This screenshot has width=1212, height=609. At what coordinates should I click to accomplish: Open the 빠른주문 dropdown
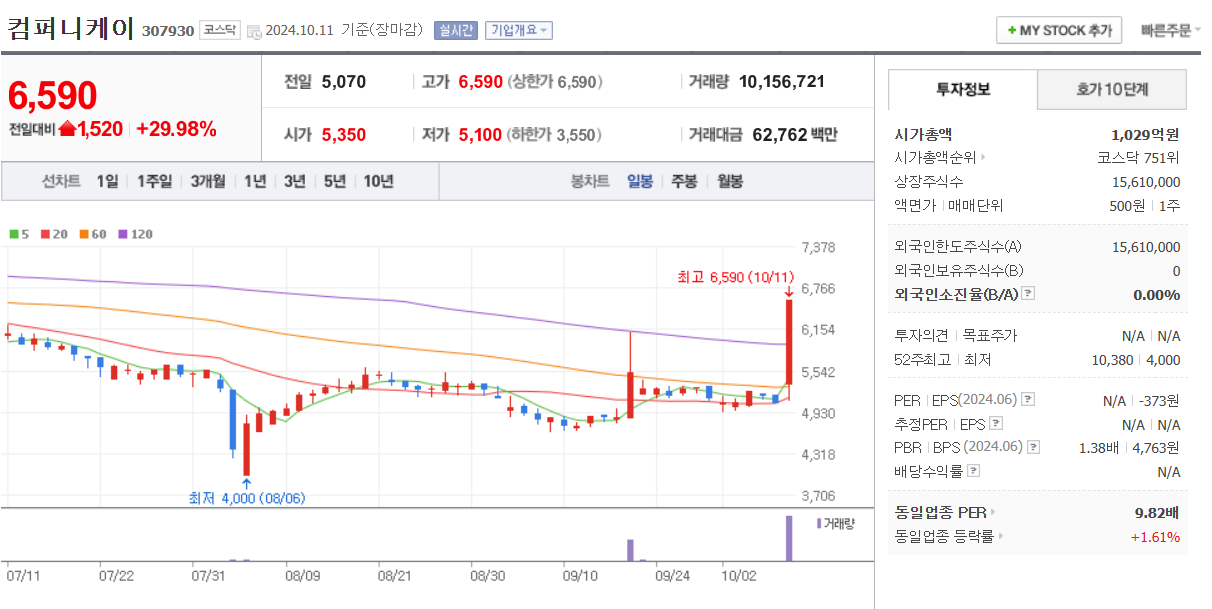point(1170,30)
